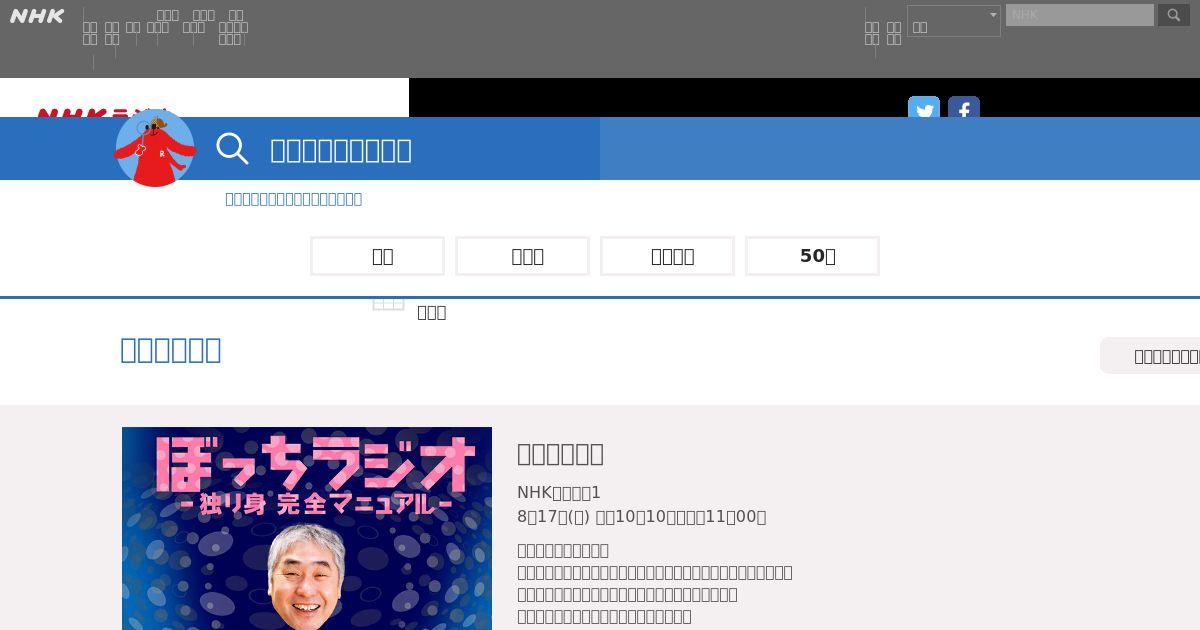Click the red mascot character icon
This screenshot has width=1200, height=630.
[x=155, y=148]
